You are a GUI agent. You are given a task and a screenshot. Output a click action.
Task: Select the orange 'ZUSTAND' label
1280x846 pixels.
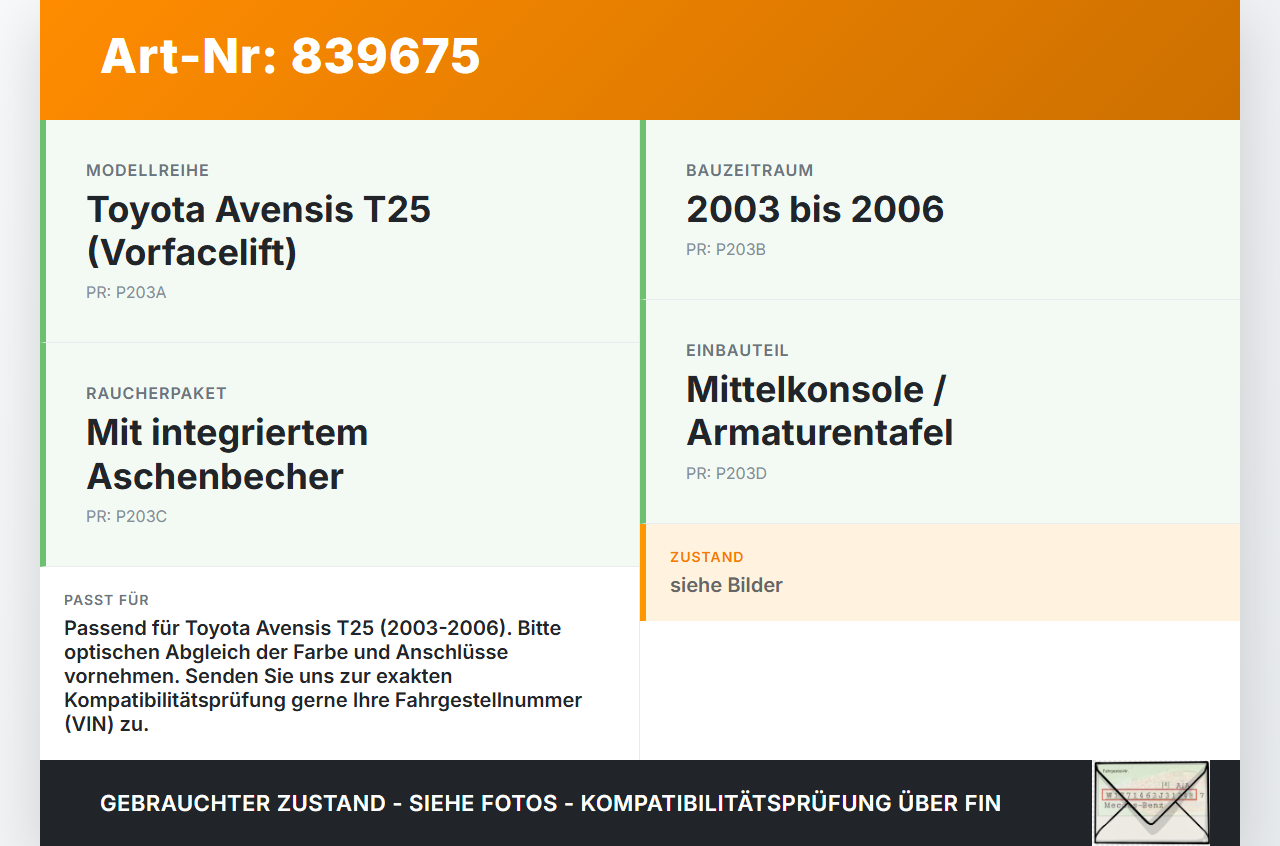pos(707,557)
